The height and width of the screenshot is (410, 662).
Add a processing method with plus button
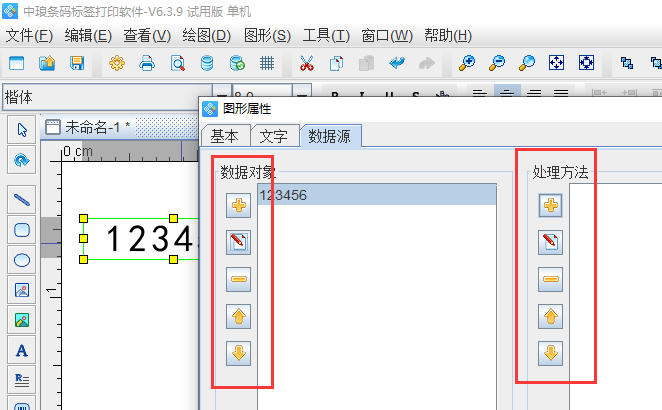[x=550, y=206]
